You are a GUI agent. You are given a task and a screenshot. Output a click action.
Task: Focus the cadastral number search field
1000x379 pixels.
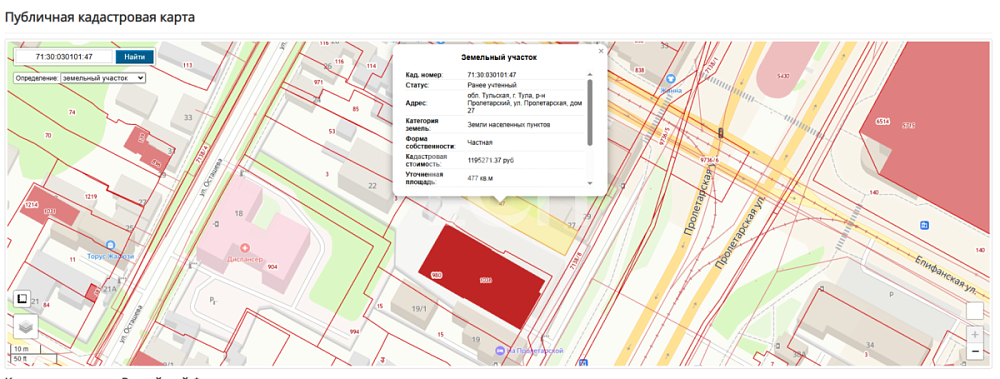click(x=64, y=57)
